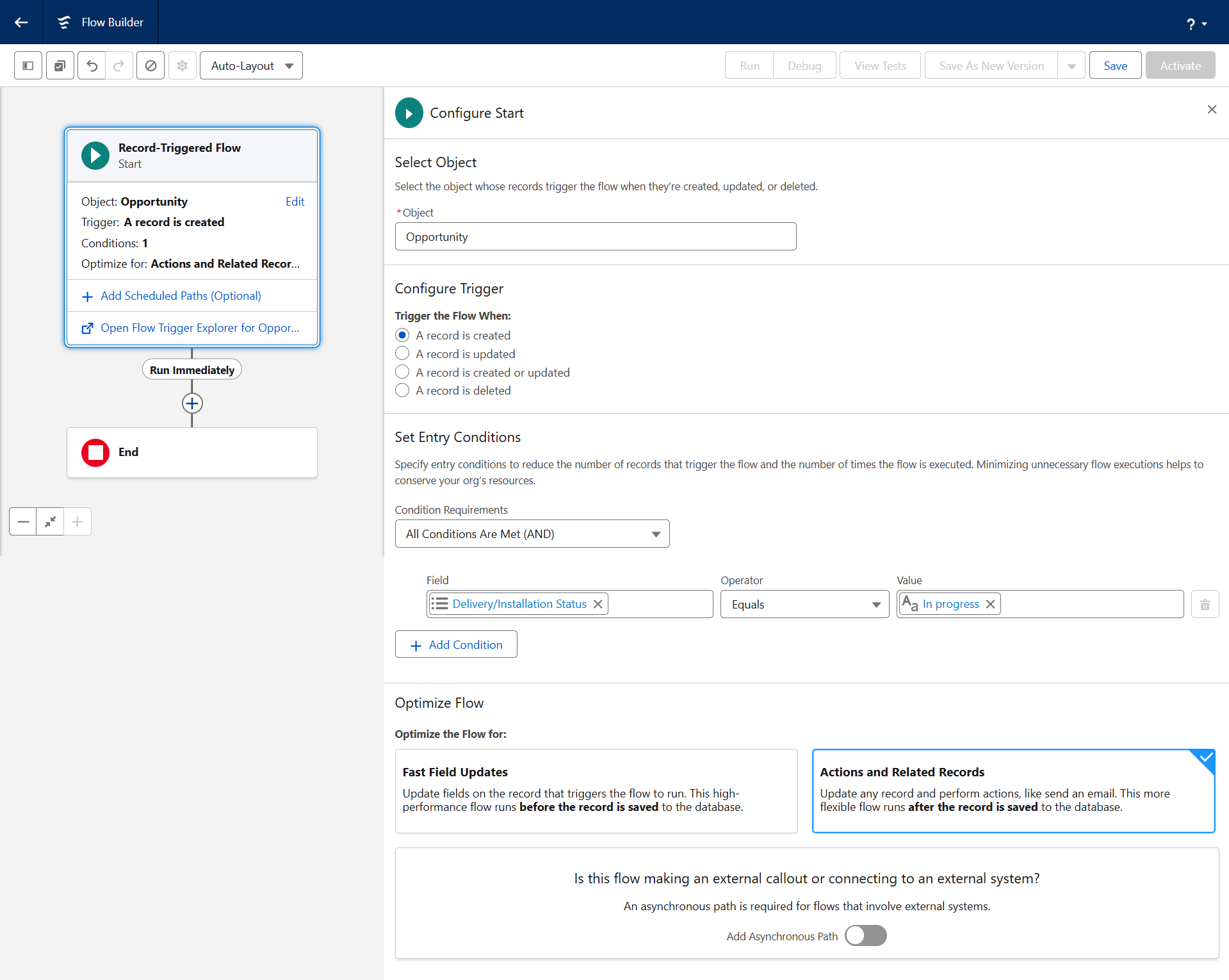Toggle Add Asynchronous Path switch
This screenshot has height=980, width=1229.
tap(865, 936)
